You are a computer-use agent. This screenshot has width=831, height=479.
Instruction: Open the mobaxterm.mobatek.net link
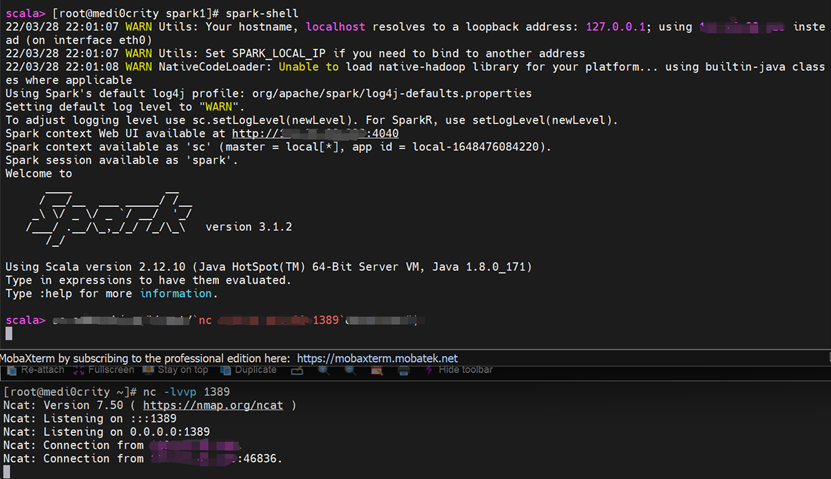tap(377, 358)
